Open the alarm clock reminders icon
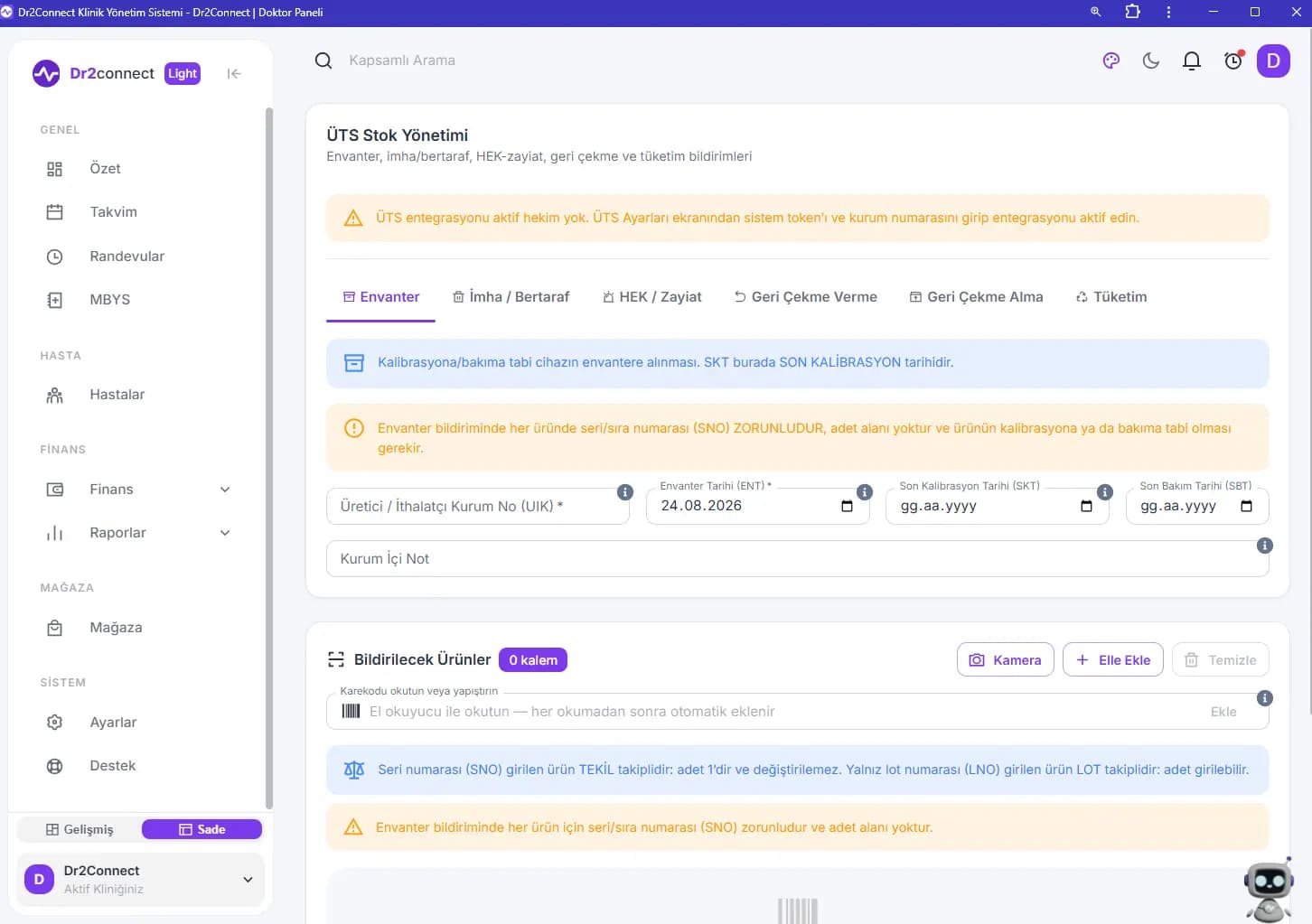 pyautogui.click(x=1233, y=61)
